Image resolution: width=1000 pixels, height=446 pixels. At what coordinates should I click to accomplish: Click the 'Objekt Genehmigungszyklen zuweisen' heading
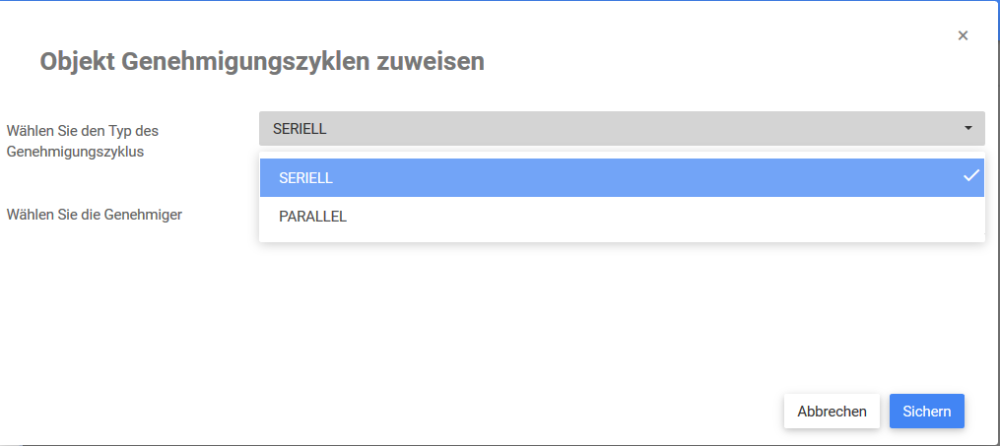click(x=262, y=62)
